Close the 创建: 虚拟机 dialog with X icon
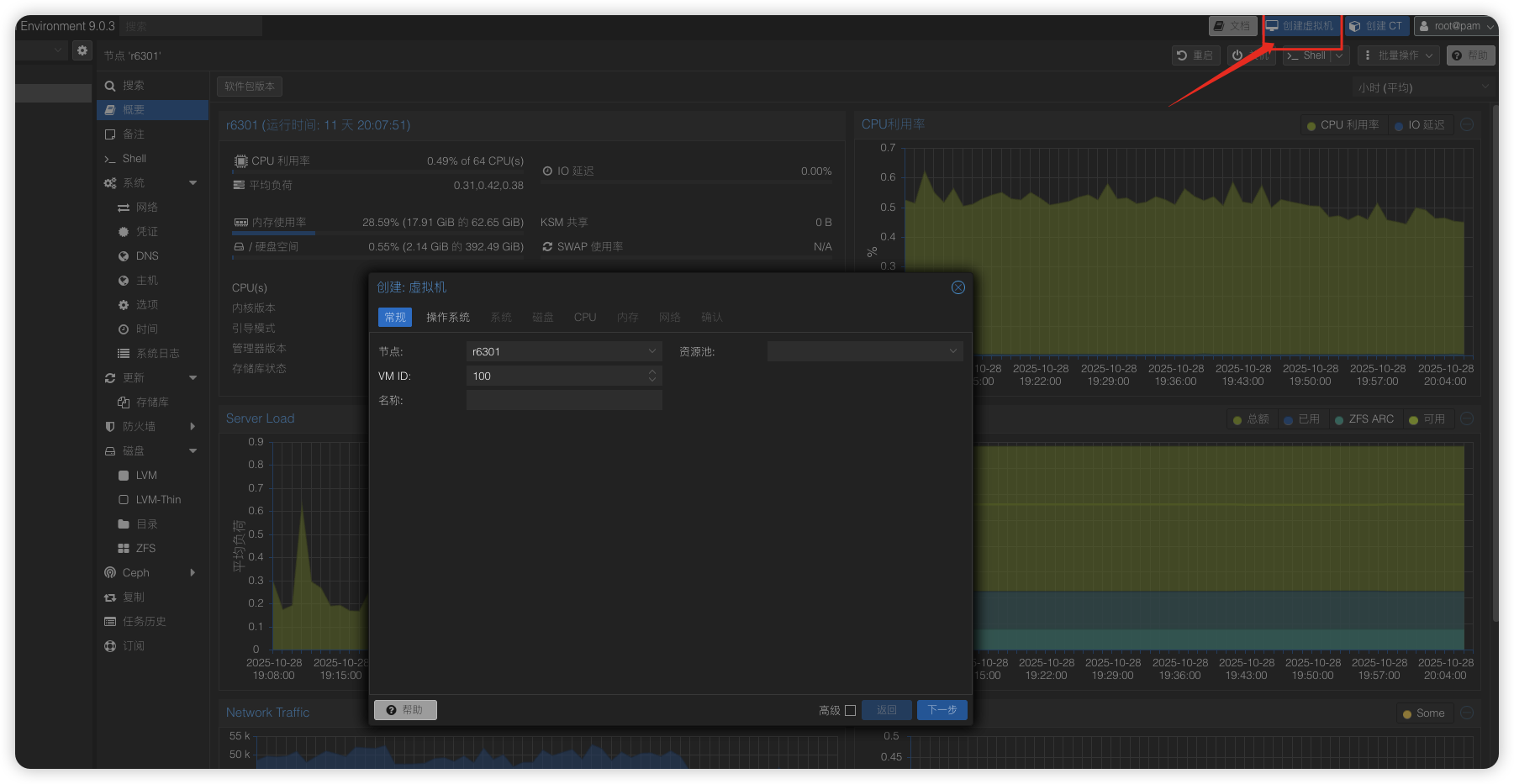Image resolution: width=1514 pixels, height=784 pixels. [957, 287]
